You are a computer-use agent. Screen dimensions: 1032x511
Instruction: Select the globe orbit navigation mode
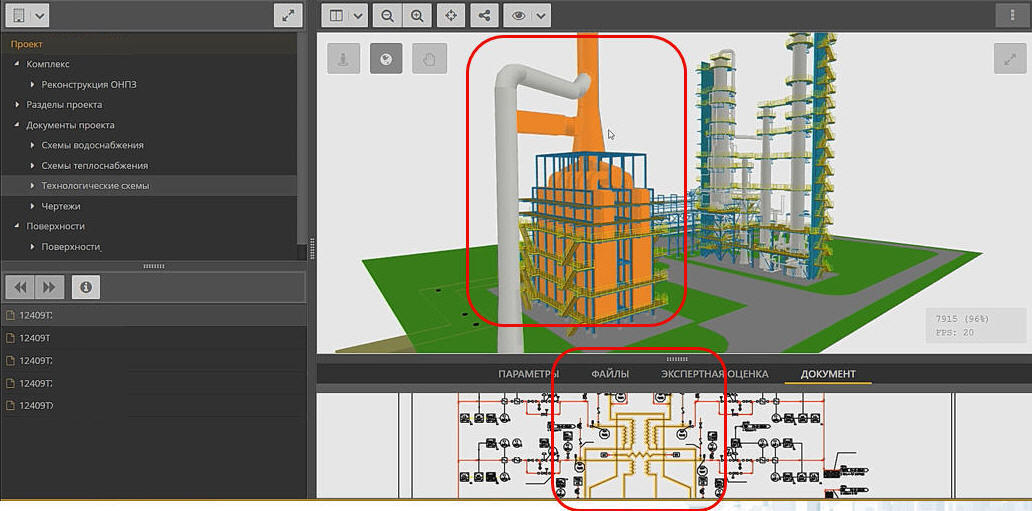[x=386, y=59]
